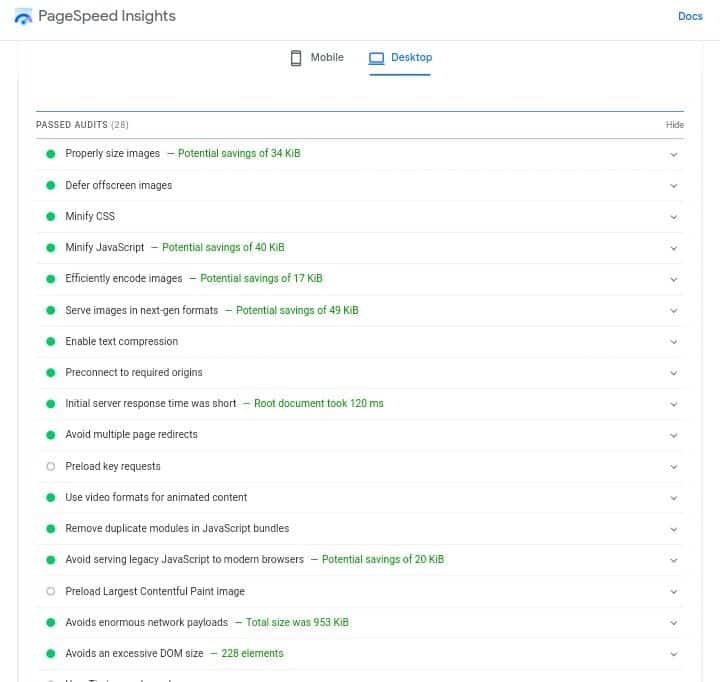Expand the Minify JavaScript chevron
Screen dimensions: 720x682
tap(673, 248)
